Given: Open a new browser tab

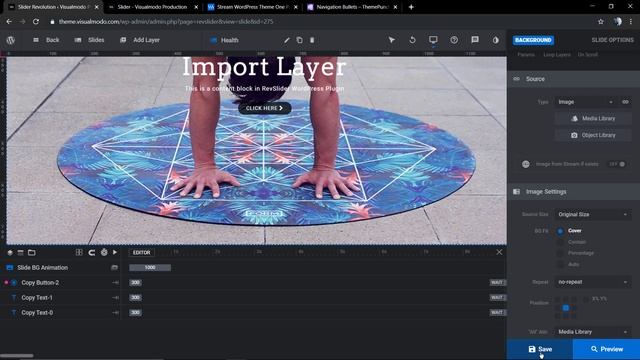Looking at the screenshot, I should pos(411,7).
